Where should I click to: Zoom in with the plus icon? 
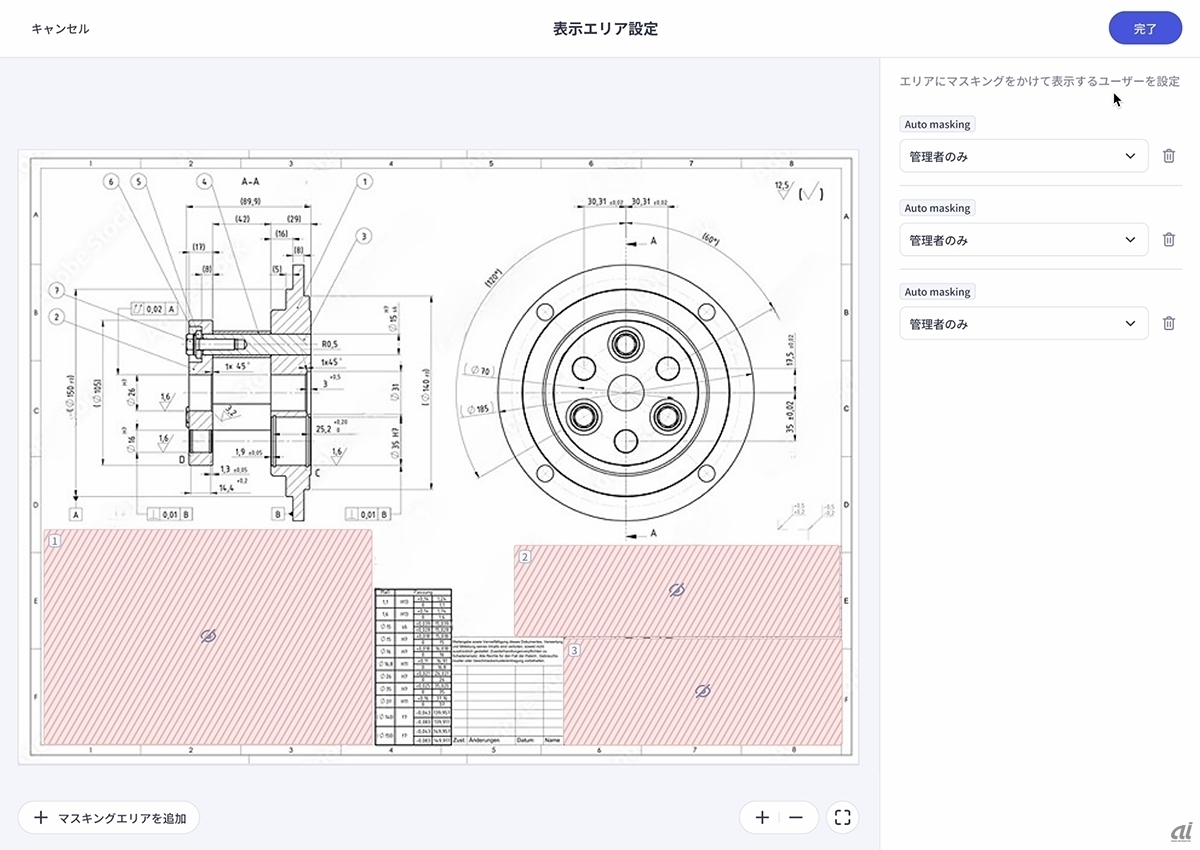[762, 817]
